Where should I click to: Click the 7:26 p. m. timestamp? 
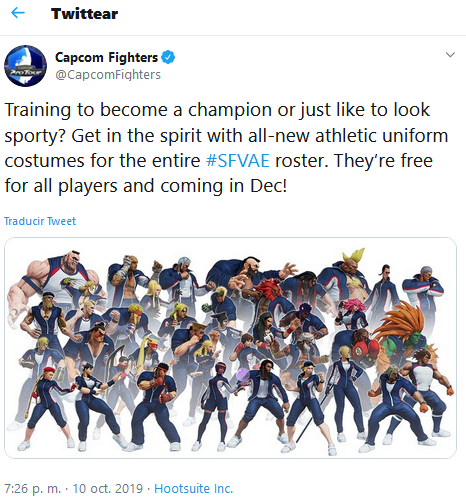(x=33, y=489)
